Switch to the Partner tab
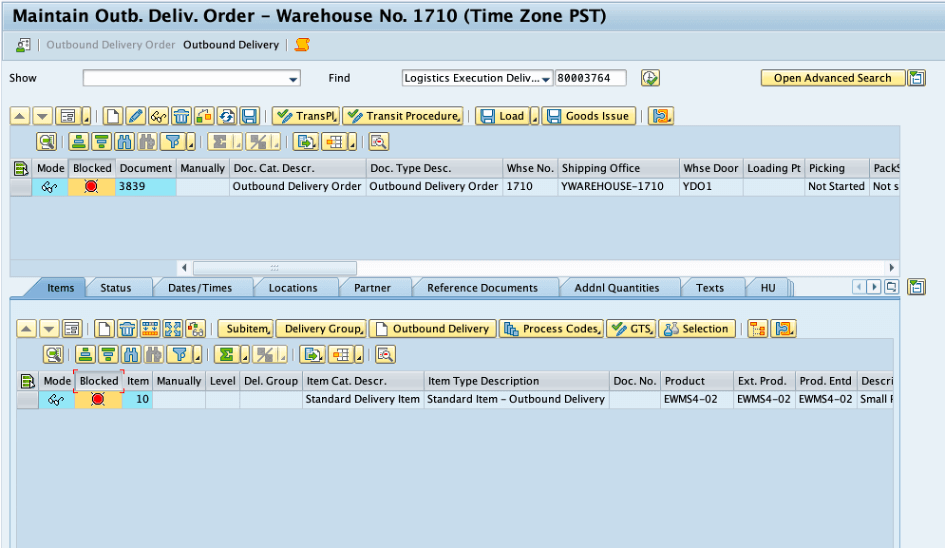This screenshot has width=945, height=550. pyautogui.click(x=372, y=288)
